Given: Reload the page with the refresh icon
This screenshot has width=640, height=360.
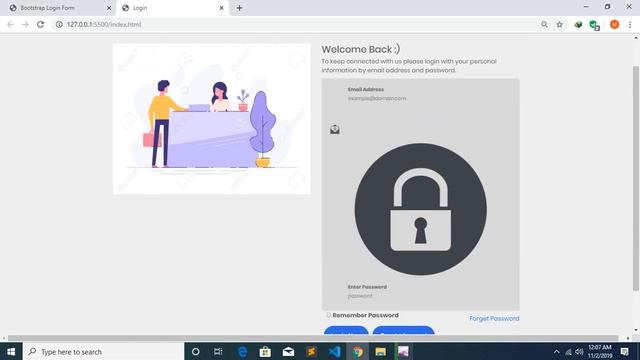Looking at the screenshot, I should click(40, 24).
